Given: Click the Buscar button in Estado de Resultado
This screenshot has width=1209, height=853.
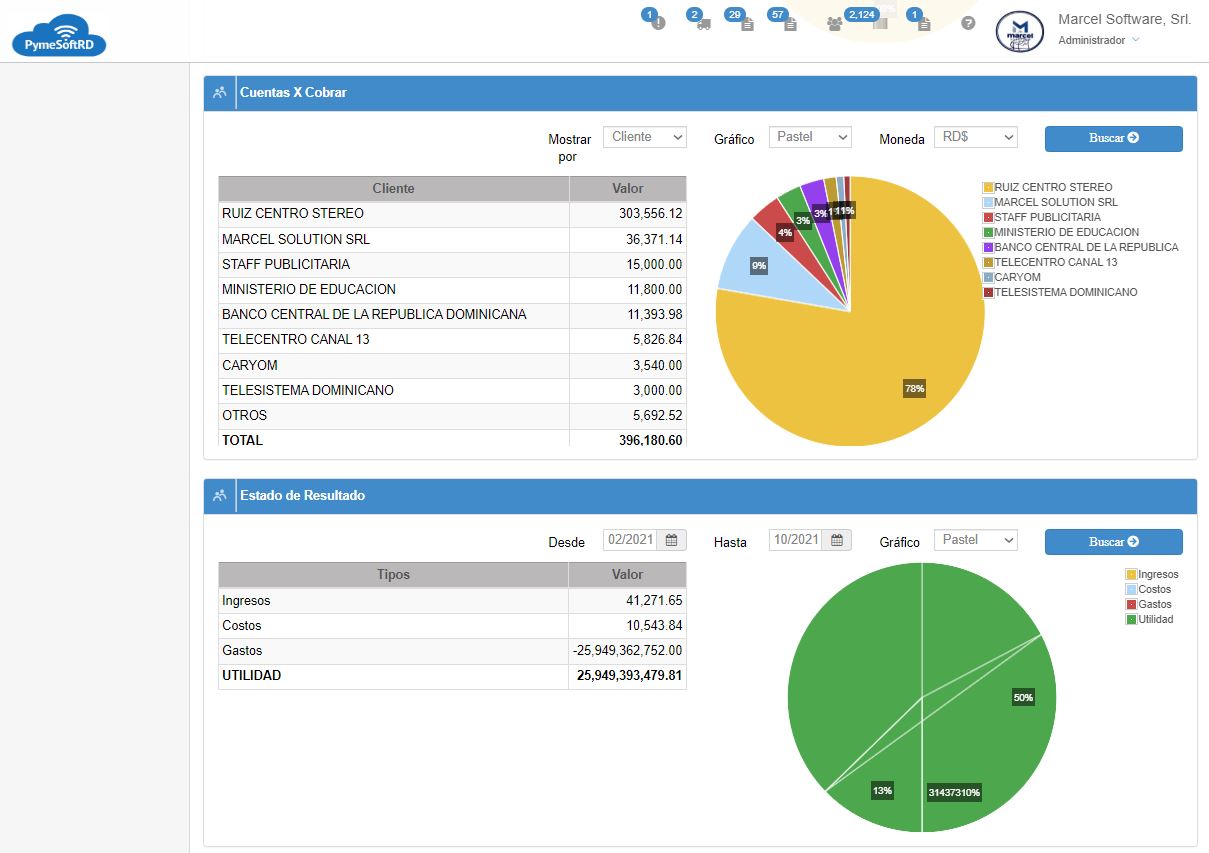Looking at the screenshot, I should point(1113,542).
